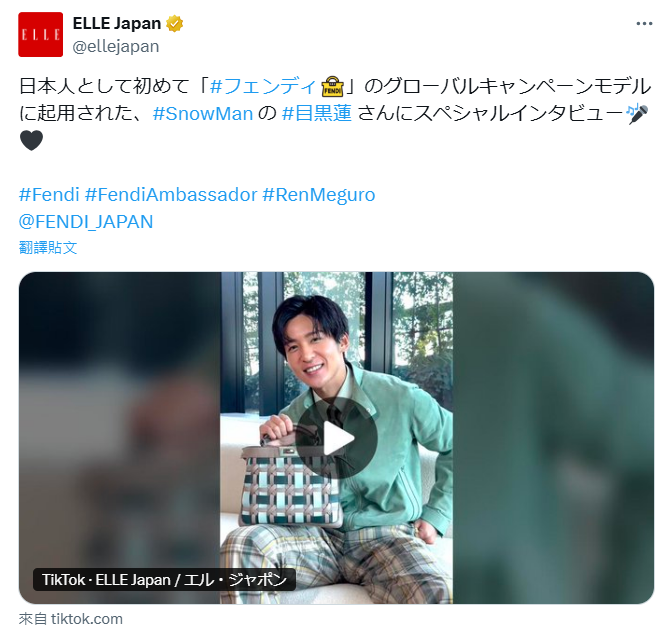This screenshot has width=665, height=636.
Task: Click the microphone emoji in tweet
Action: point(637,114)
